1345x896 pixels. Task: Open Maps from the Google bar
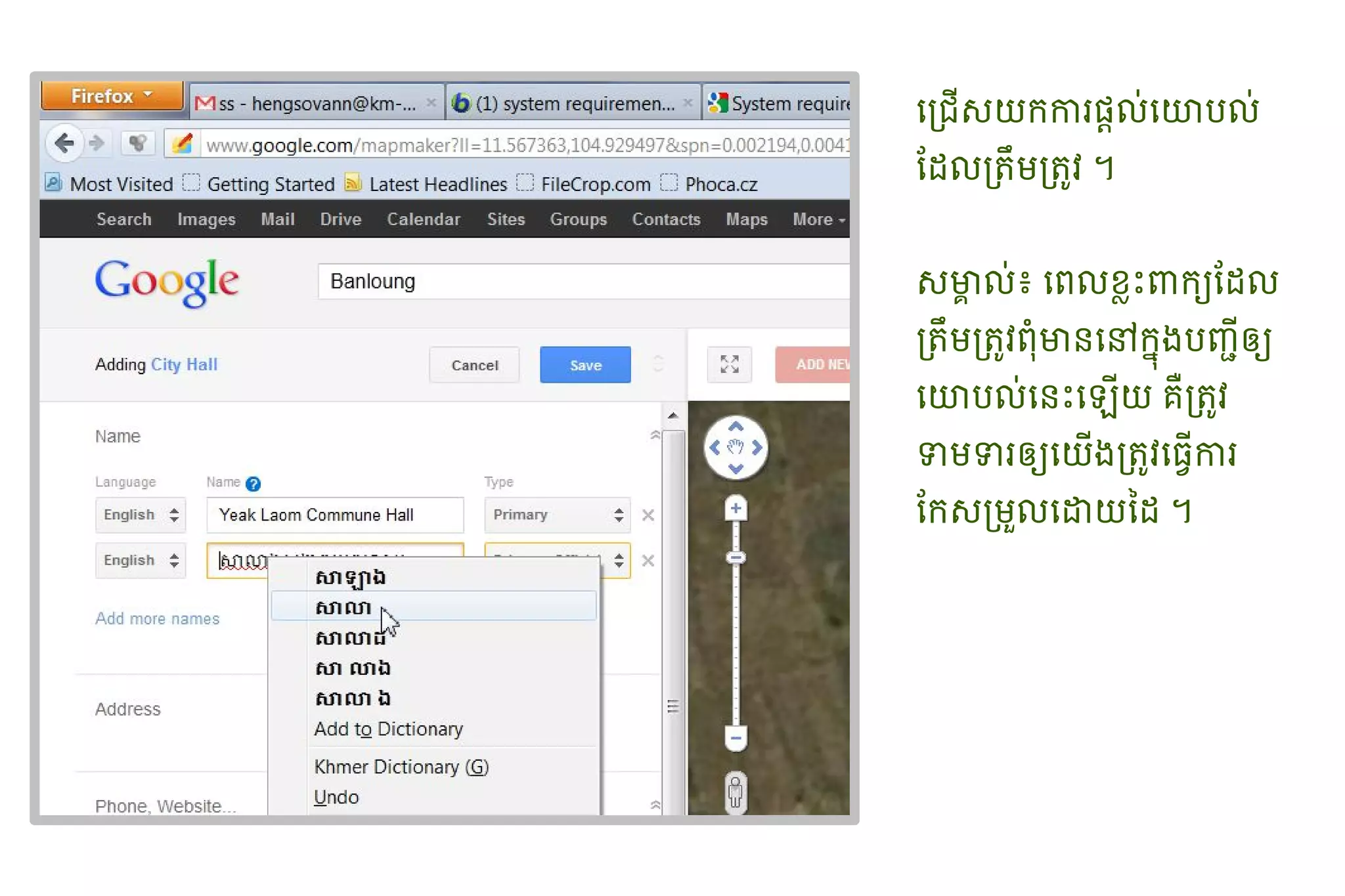pos(747,219)
